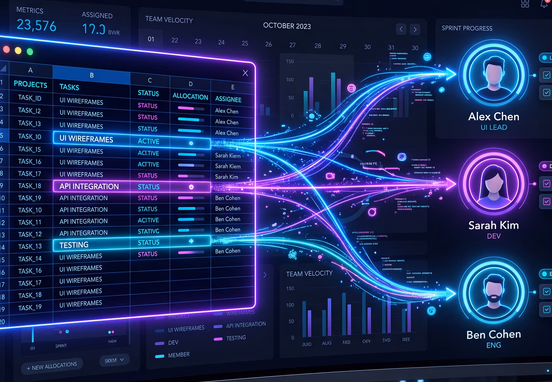Open the apps grid icon in top bar

point(525,4)
